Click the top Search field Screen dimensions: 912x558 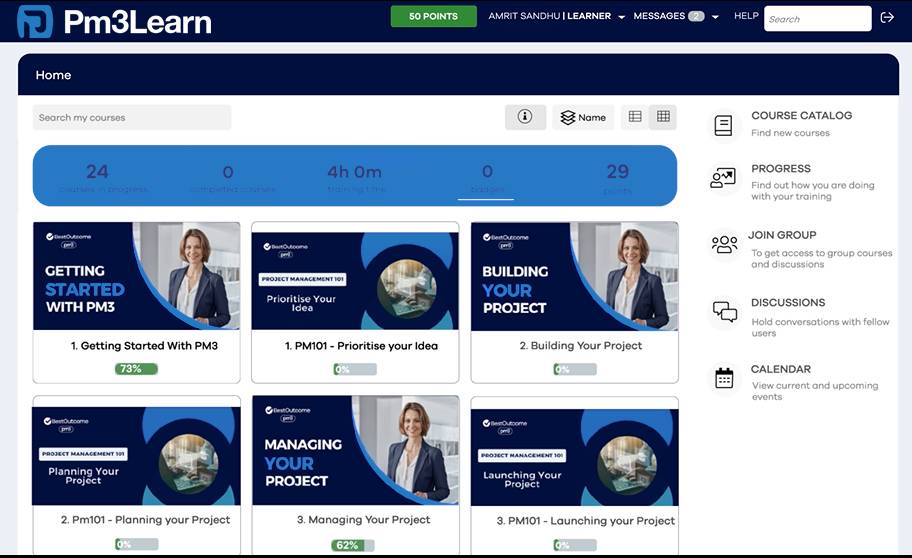click(817, 19)
